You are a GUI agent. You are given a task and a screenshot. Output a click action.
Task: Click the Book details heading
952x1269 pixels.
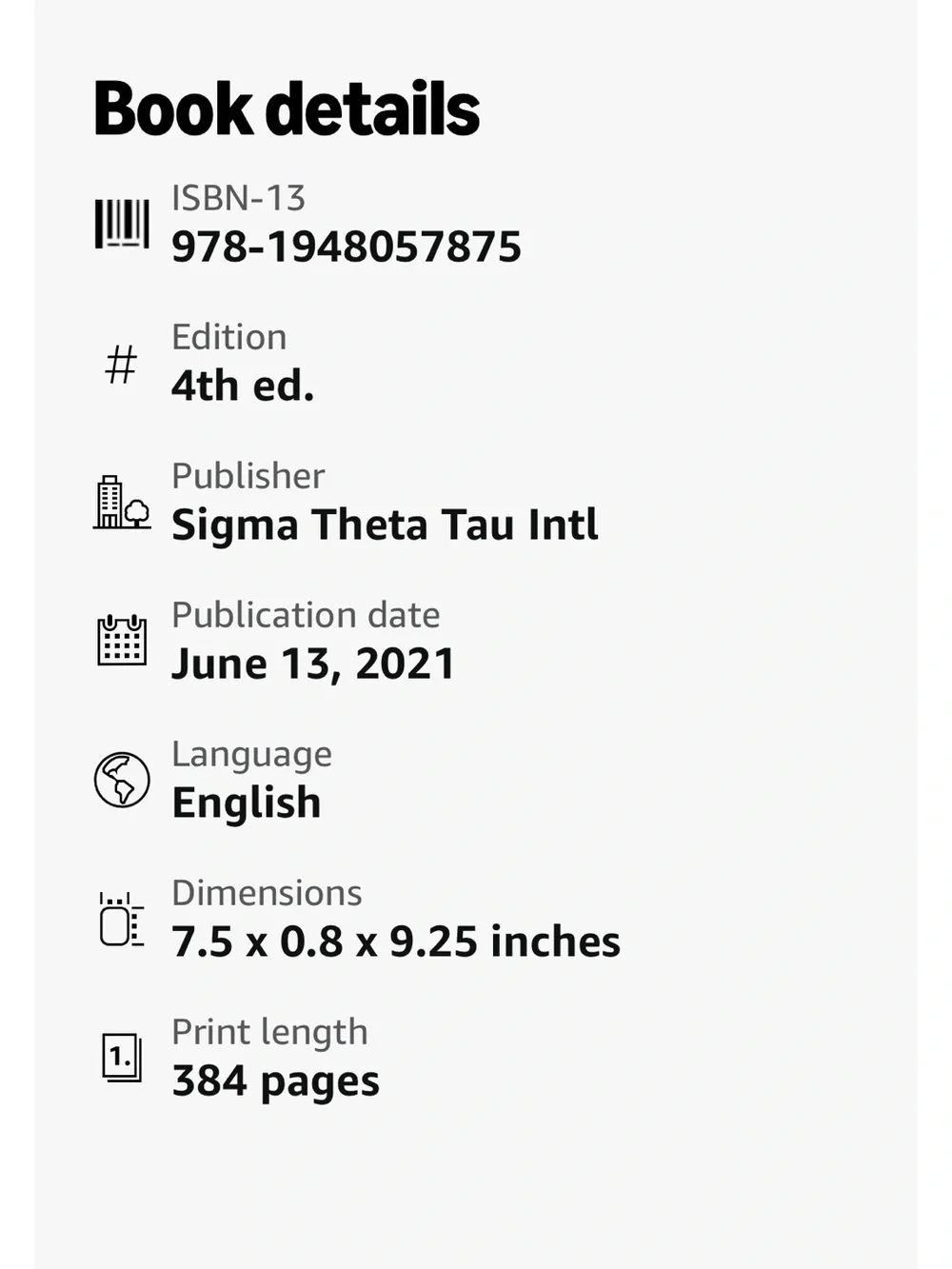coord(287,109)
